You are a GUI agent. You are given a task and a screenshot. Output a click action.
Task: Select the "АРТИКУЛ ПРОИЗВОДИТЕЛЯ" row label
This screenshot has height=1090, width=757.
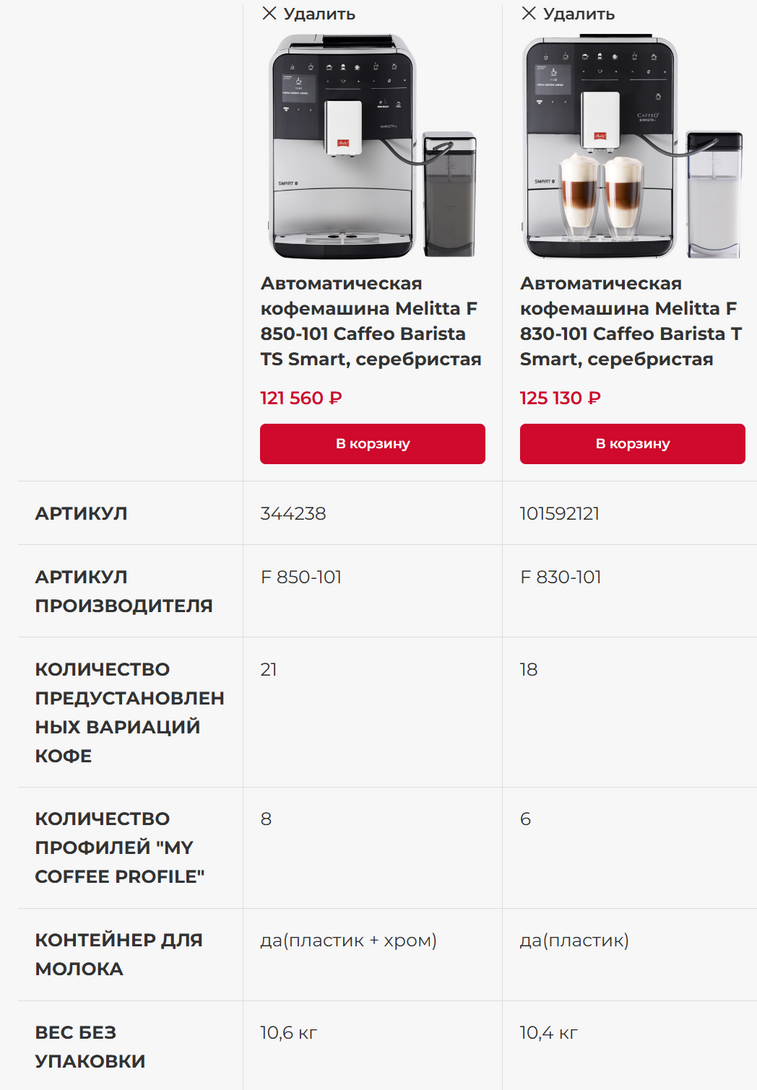[124, 591]
